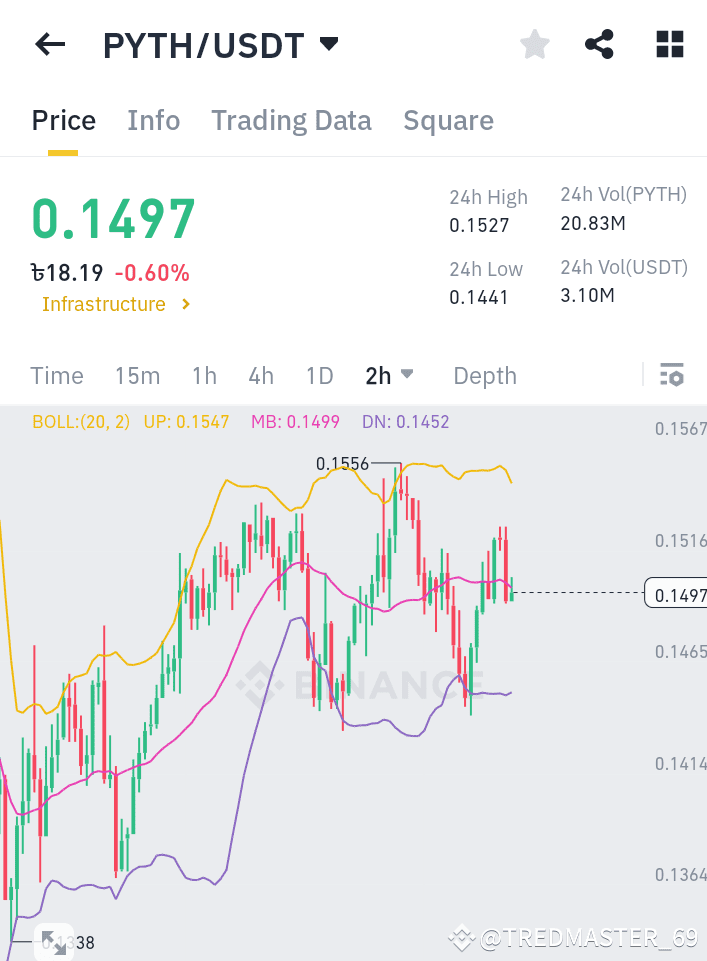
Task: Switch to Depth view
Action: coord(484,375)
